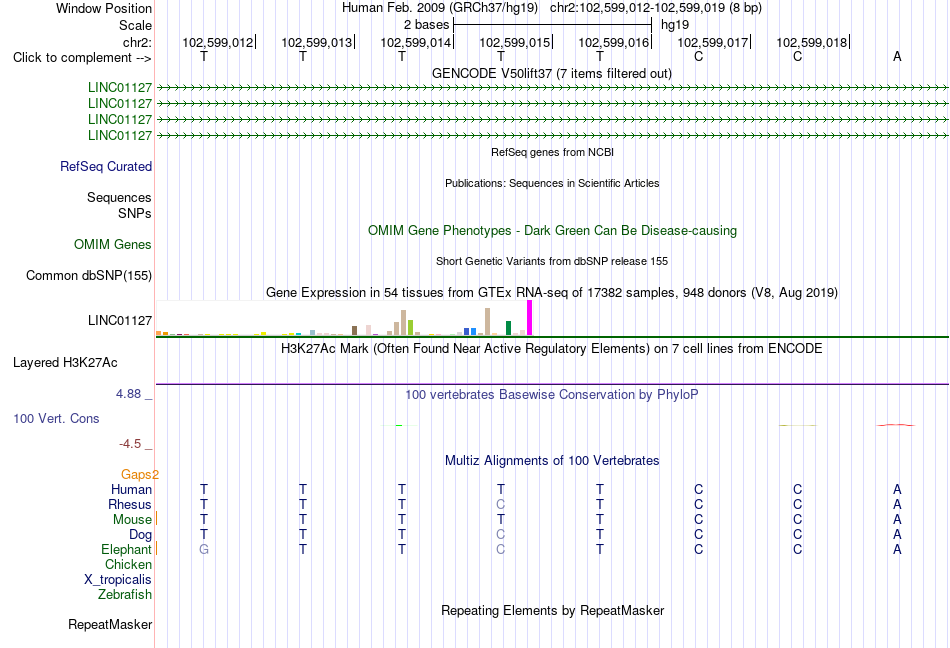
Task: Select the X_tropicalis species label
Action: point(118,580)
